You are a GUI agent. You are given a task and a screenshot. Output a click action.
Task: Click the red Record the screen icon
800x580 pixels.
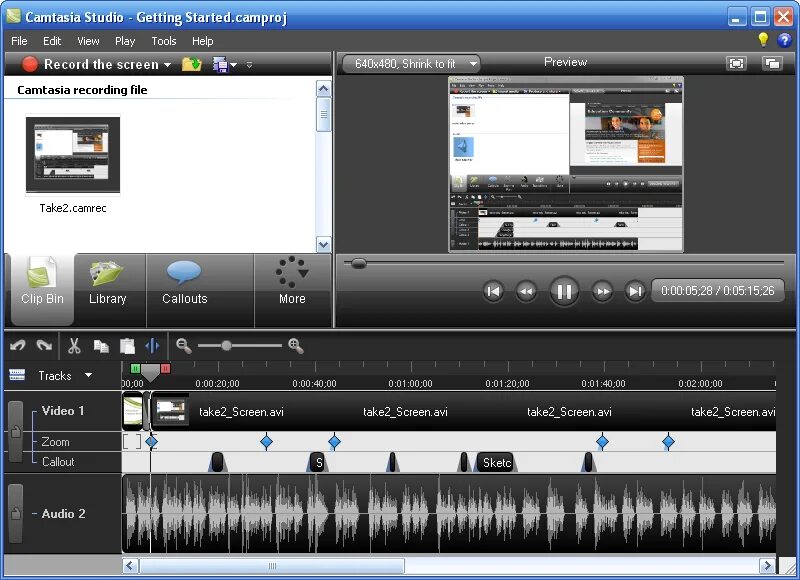[x=30, y=64]
